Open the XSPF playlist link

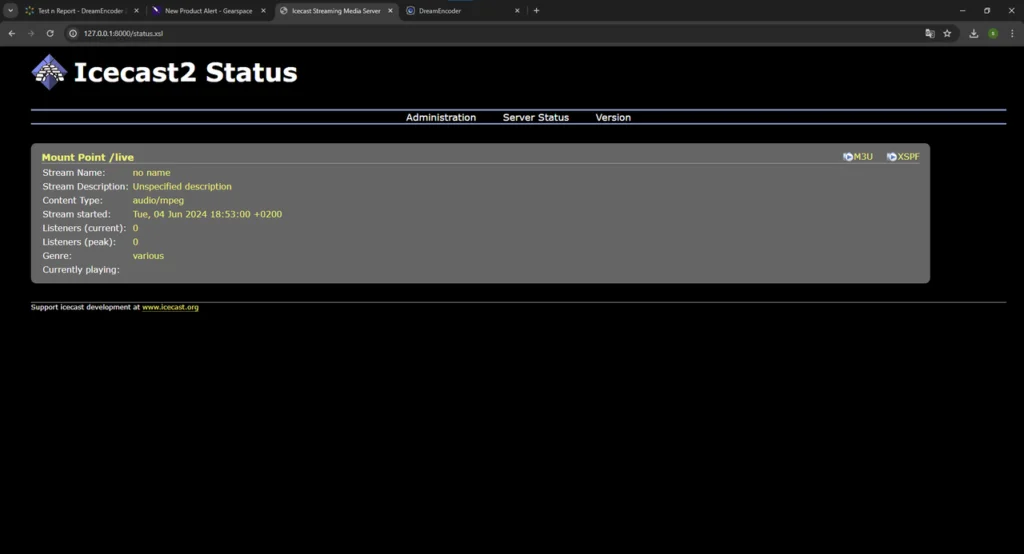tap(903, 157)
